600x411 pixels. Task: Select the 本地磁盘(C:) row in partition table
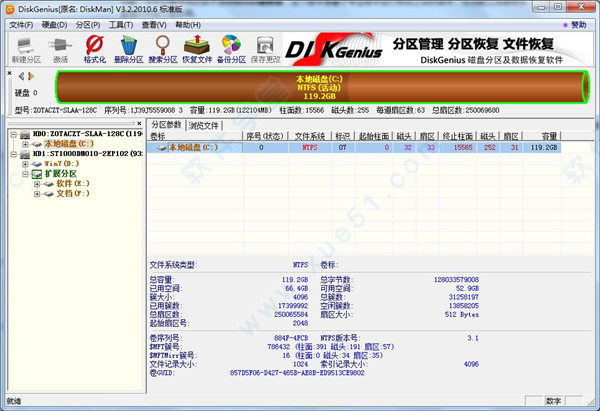point(354,147)
